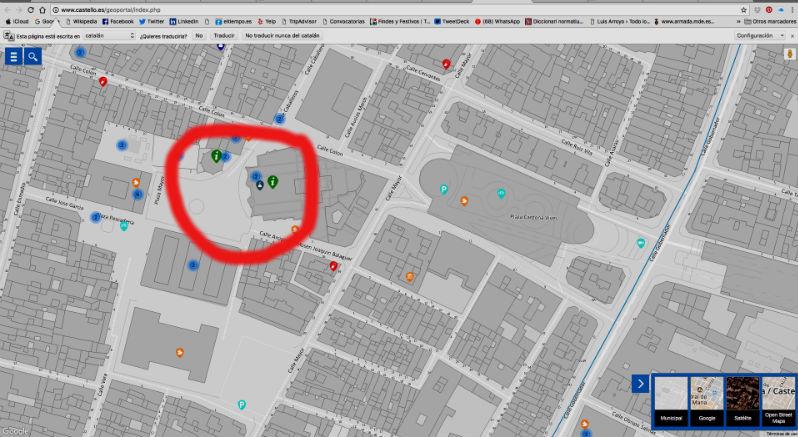Switch to the Satélite basemap
Viewport: 798px width, 437px height.
(x=741, y=400)
